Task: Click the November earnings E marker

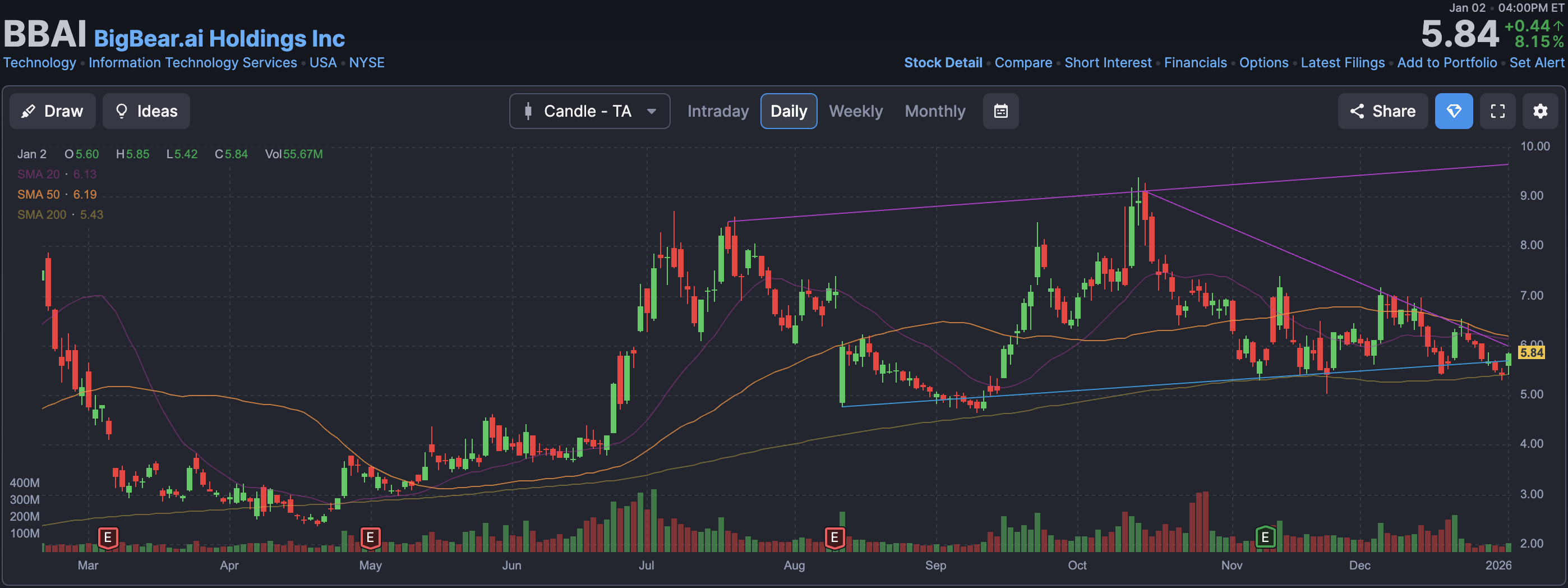Action: pos(1265,538)
